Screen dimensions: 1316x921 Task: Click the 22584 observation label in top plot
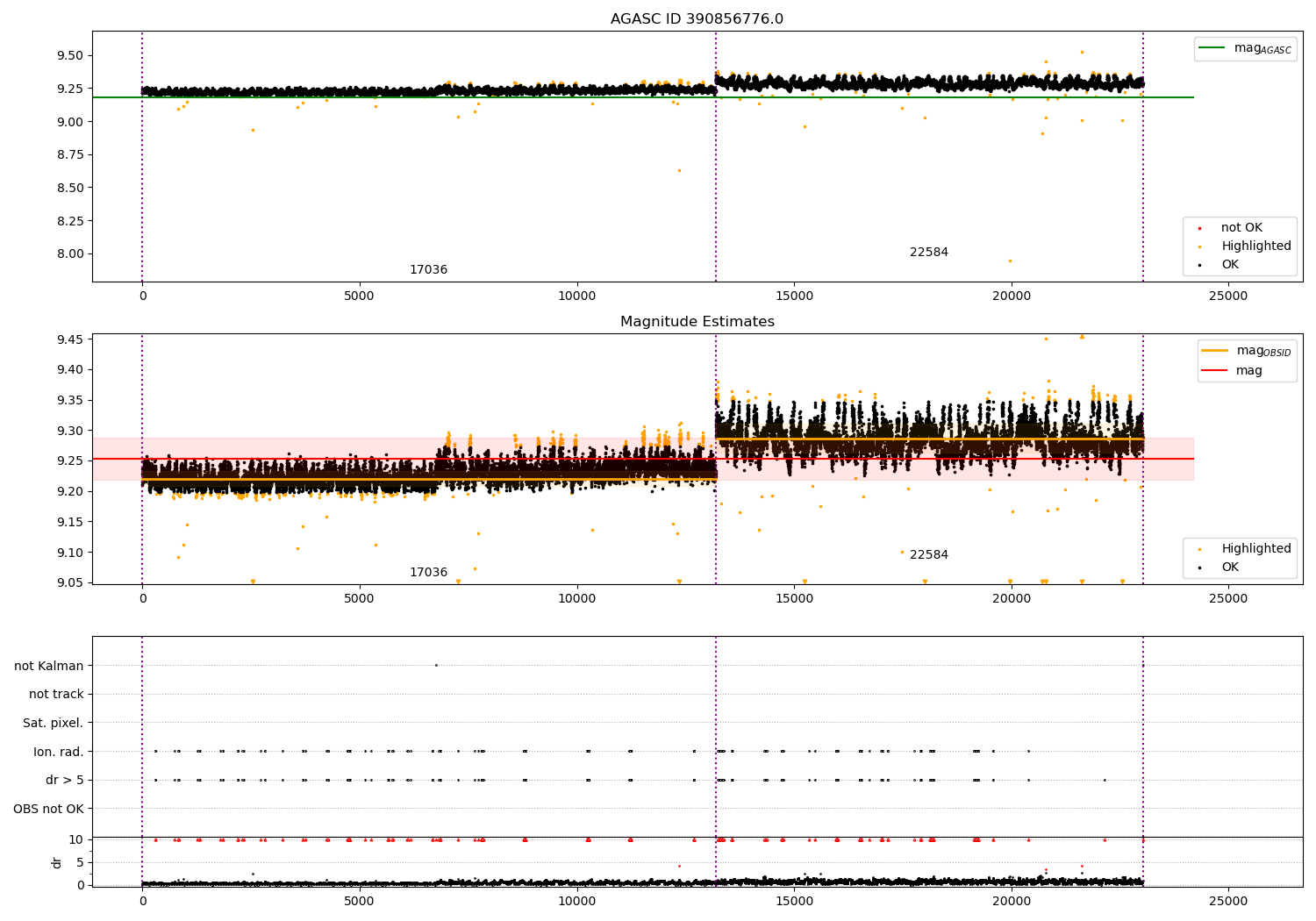928,253
